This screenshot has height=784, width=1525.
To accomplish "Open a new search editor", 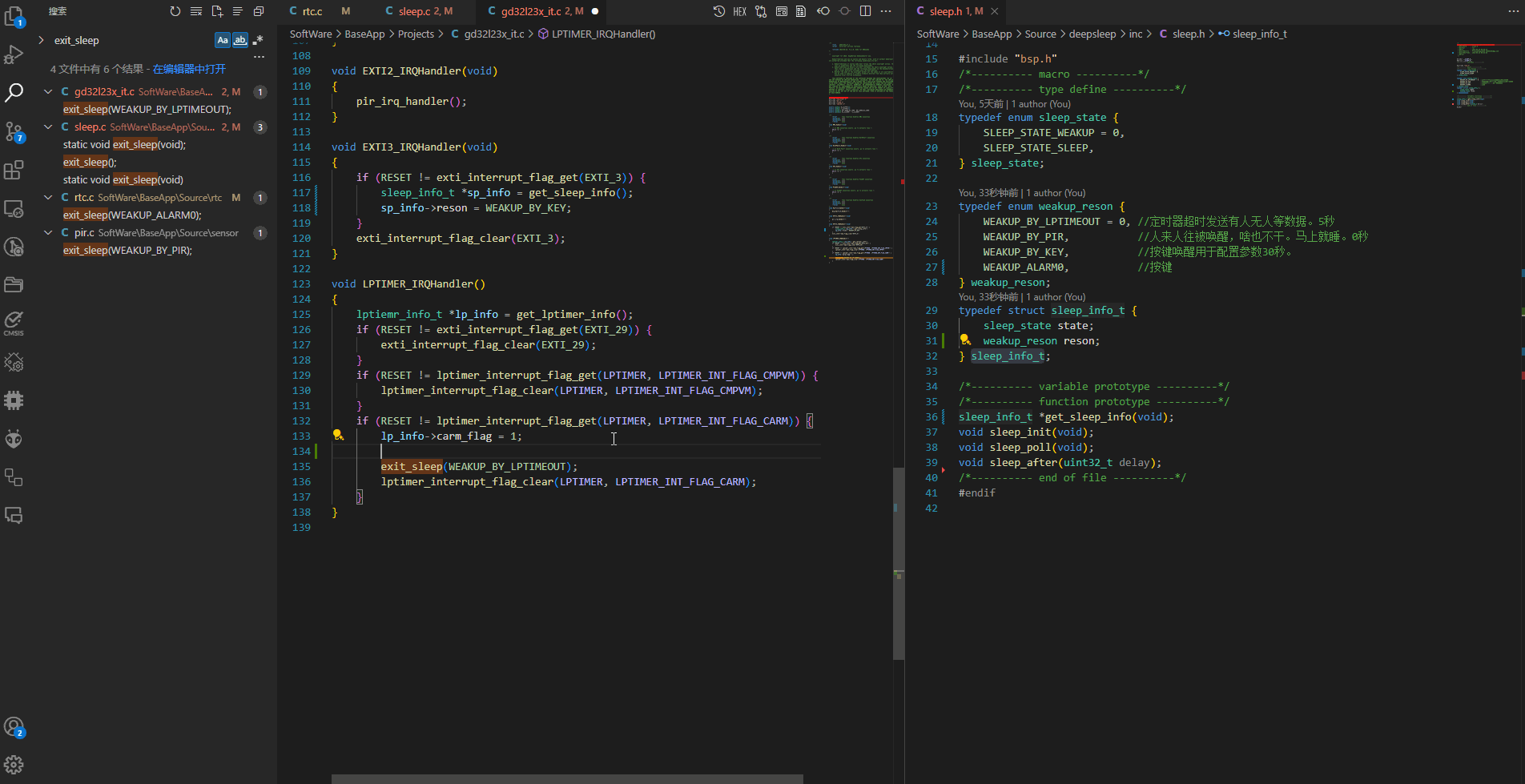I will 217,11.
